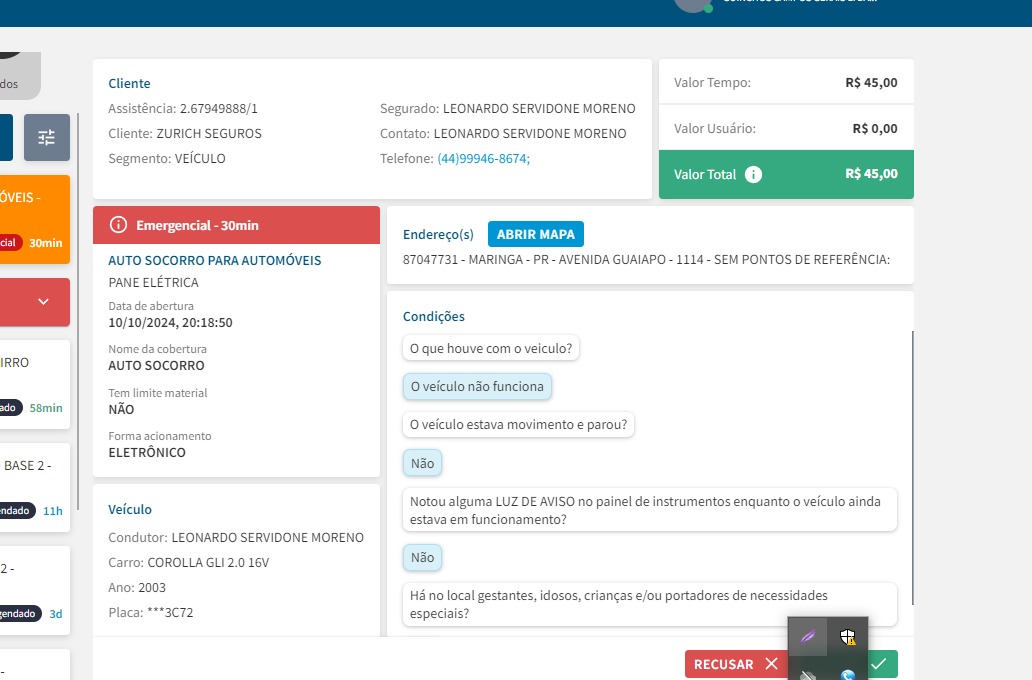The width and height of the screenshot is (1032, 680).
Task: Click the Condições section heading
Action: point(434,317)
